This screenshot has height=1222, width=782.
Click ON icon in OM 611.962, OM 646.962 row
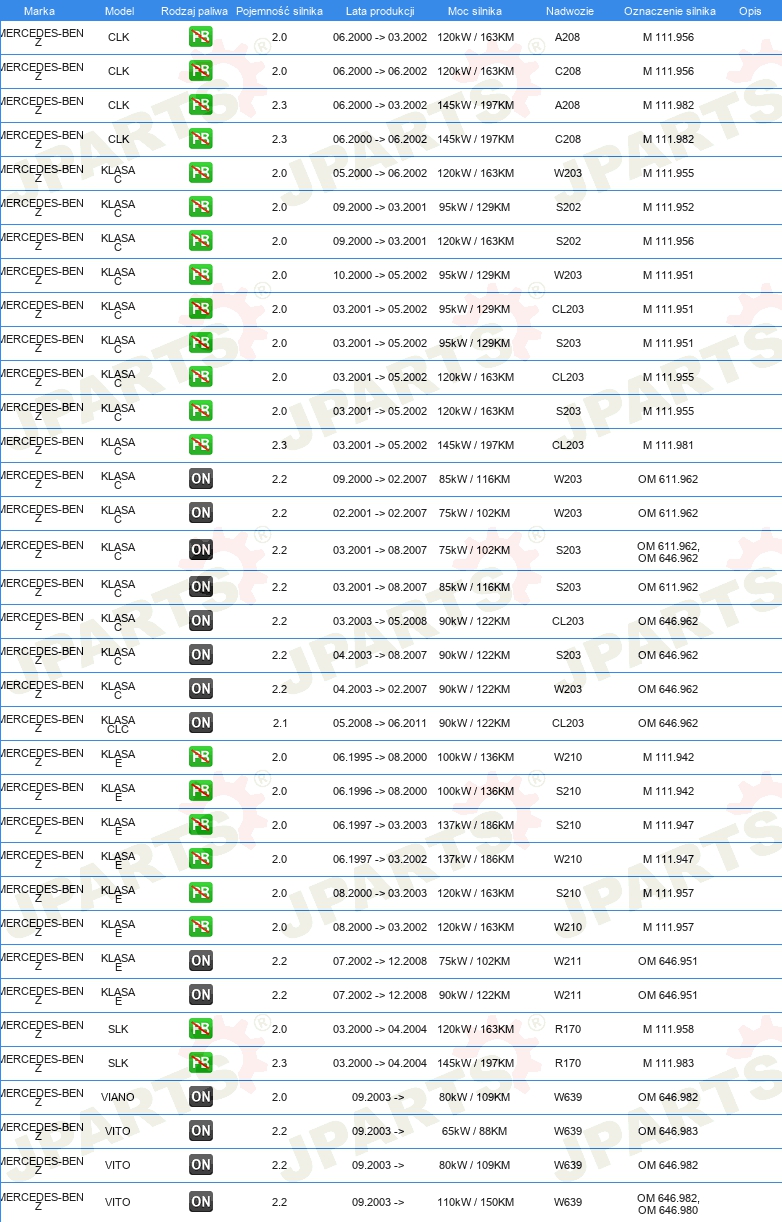pos(201,549)
